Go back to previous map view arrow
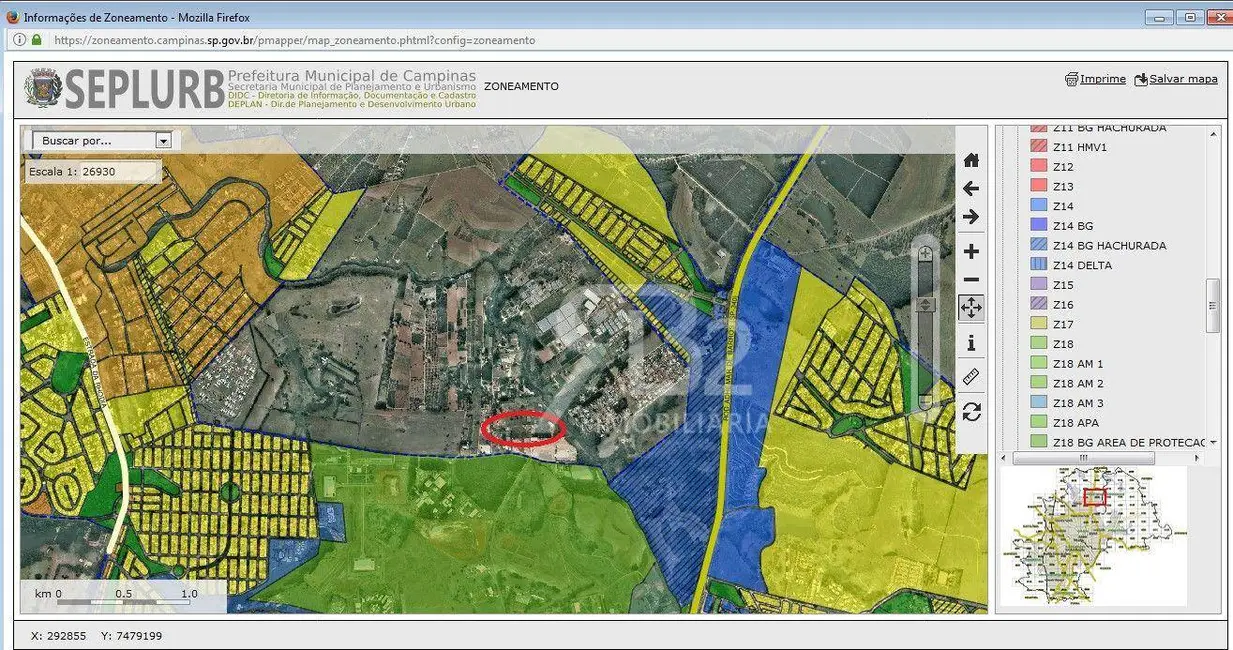This screenshot has height=650, width=1233. click(x=971, y=188)
